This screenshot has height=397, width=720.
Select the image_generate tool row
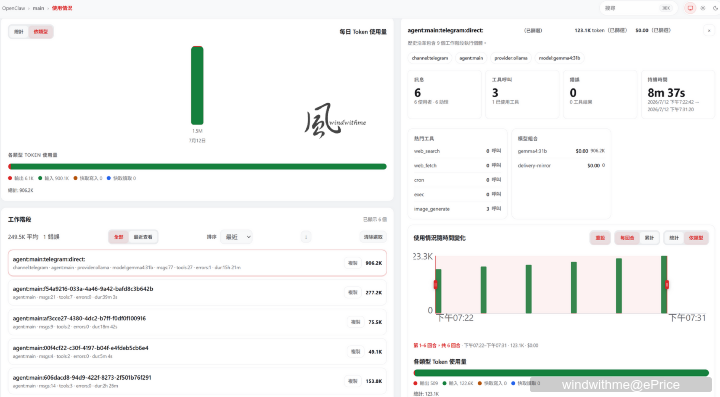coord(457,209)
